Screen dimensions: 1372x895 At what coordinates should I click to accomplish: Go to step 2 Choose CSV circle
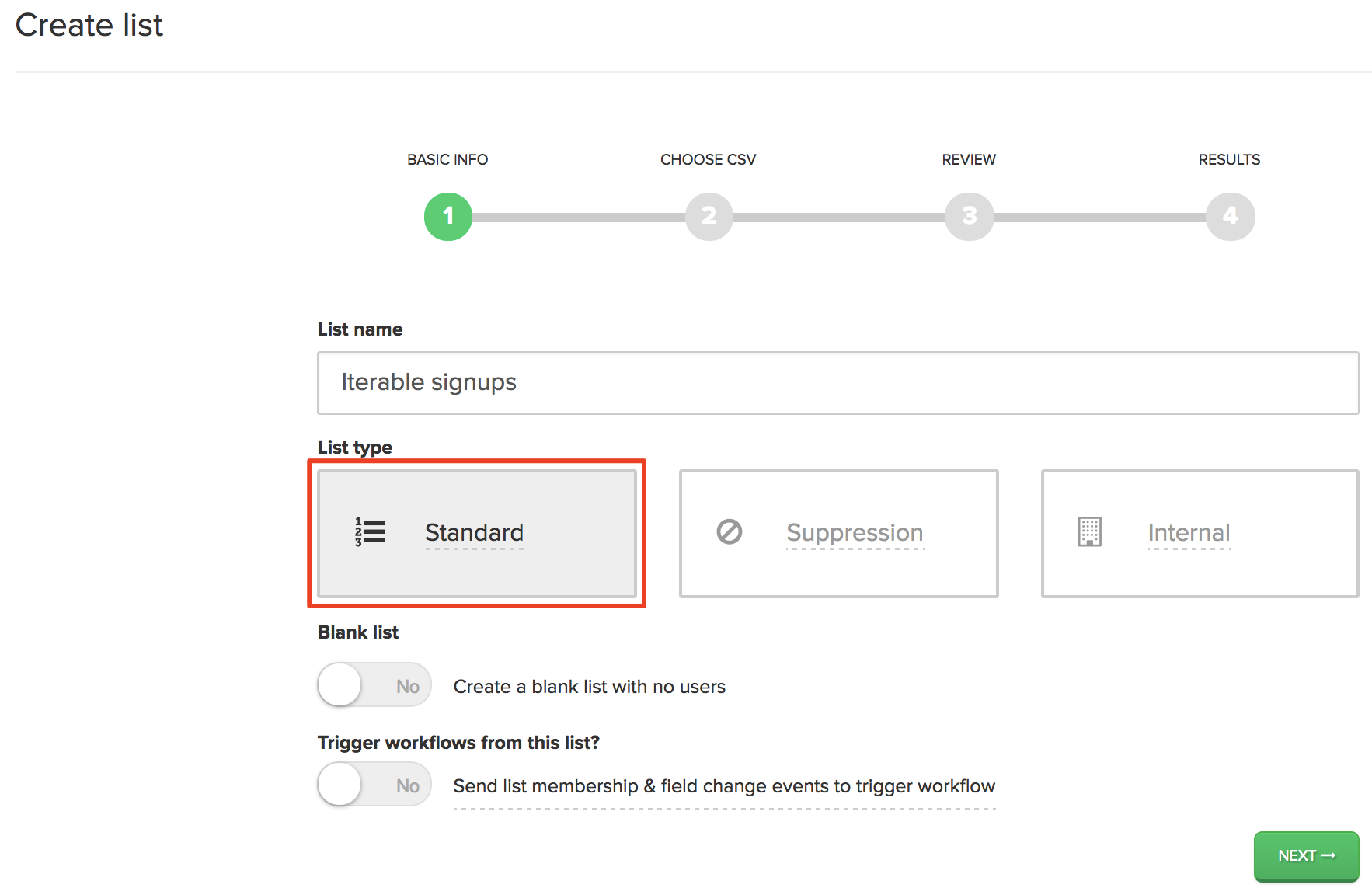click(709, 216)
